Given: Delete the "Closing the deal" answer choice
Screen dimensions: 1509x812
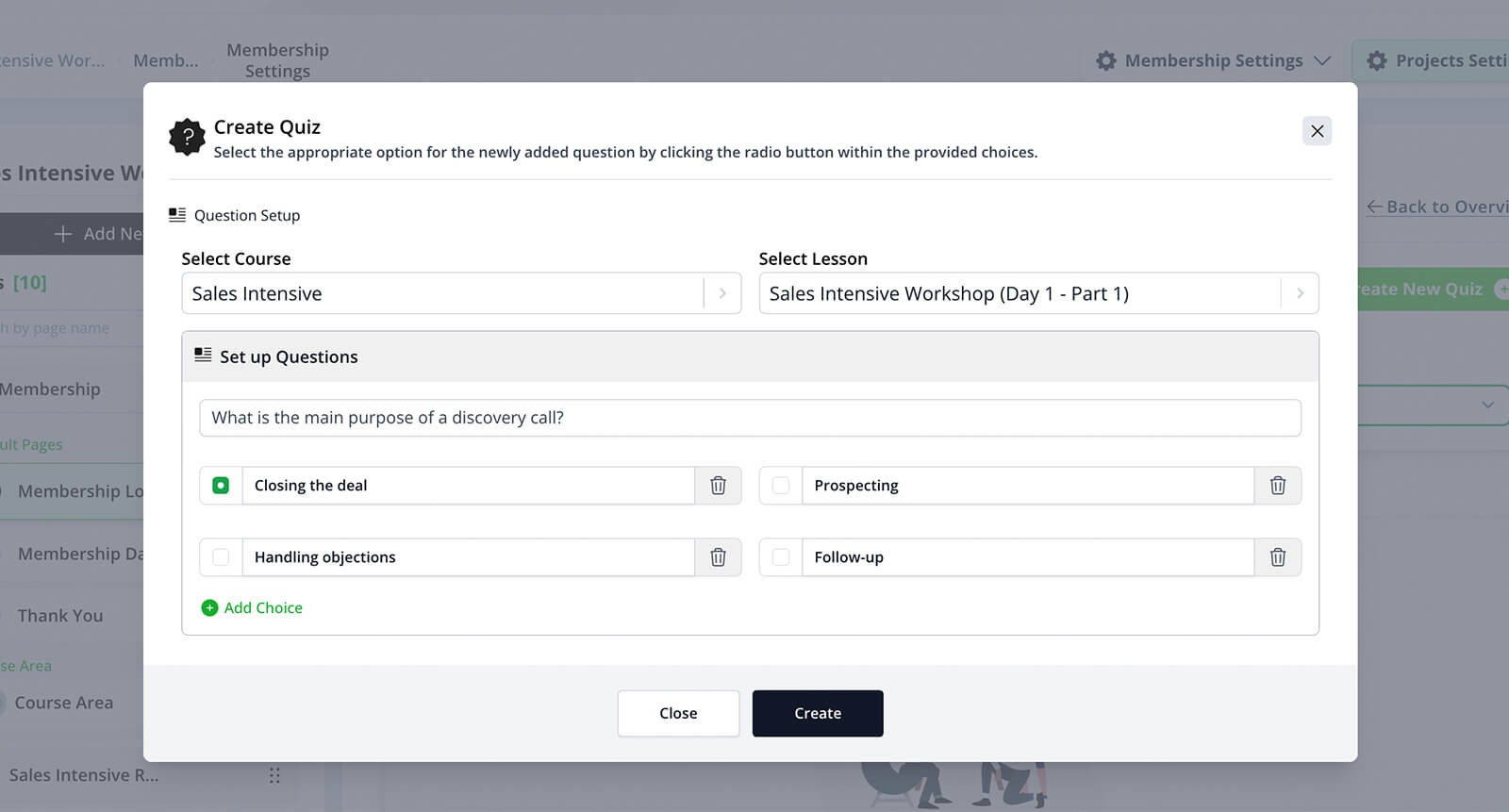Looking at the screenshot, I should point(718,485).
